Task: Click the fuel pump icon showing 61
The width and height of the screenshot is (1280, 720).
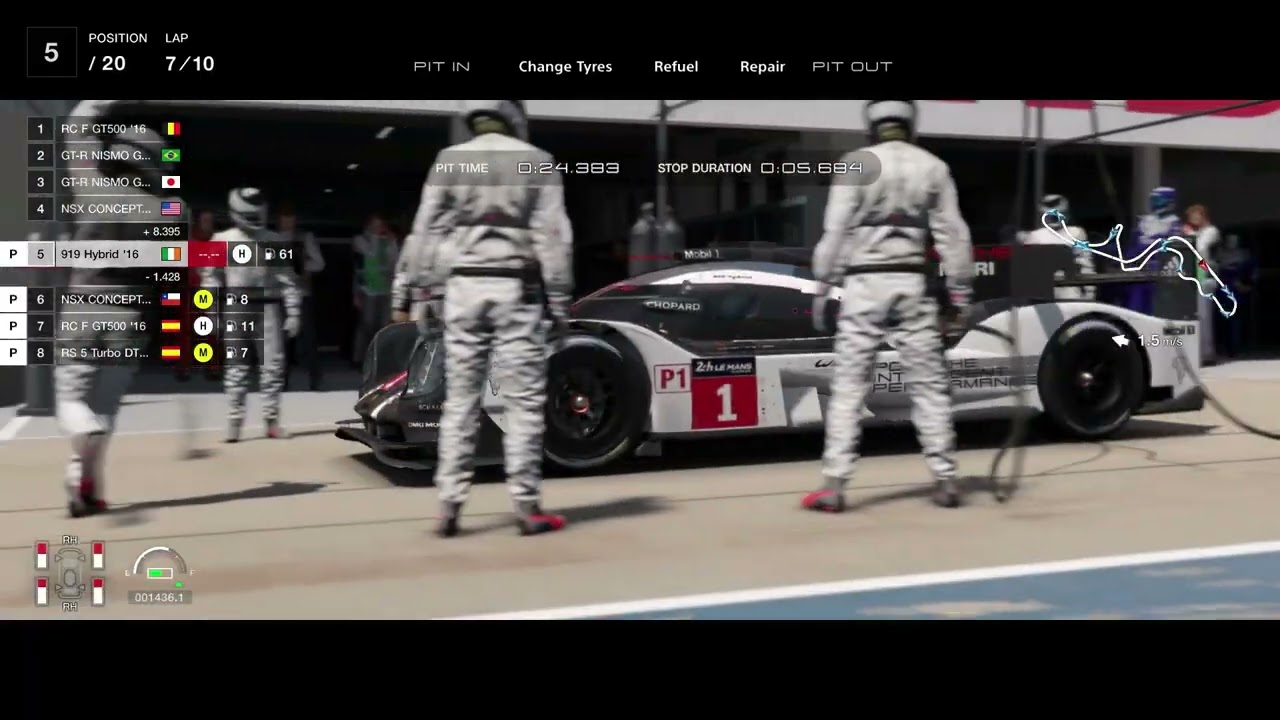Action: tap(269, 254)
